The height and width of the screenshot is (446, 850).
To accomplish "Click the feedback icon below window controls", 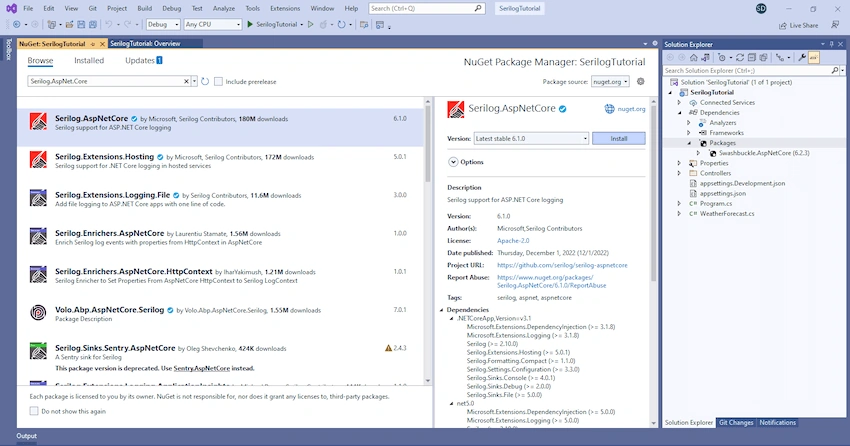I will [835, 25].
